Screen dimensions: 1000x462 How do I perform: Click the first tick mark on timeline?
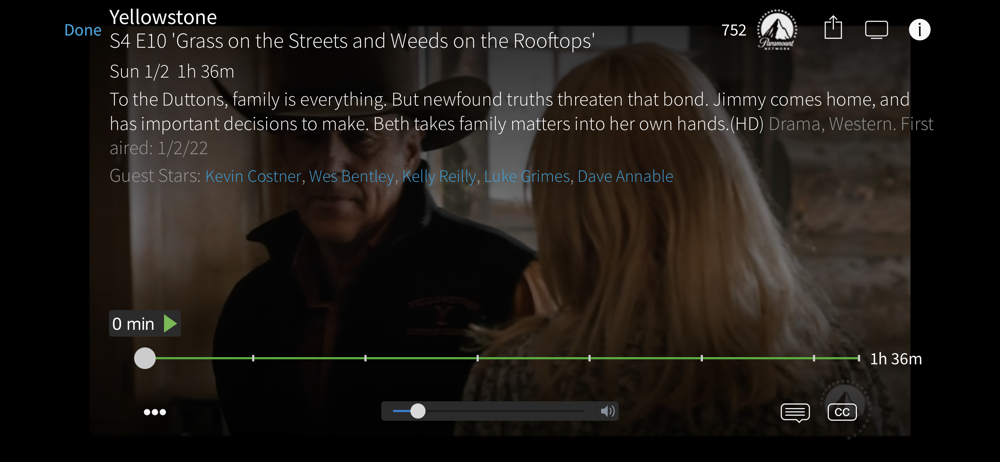pyautogui.click(x=253, y=358)
